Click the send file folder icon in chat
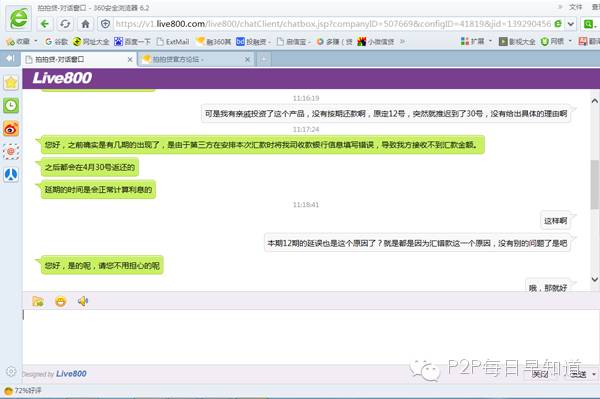The width and height of the screenshot is (600, 399). tap(38, 301)
